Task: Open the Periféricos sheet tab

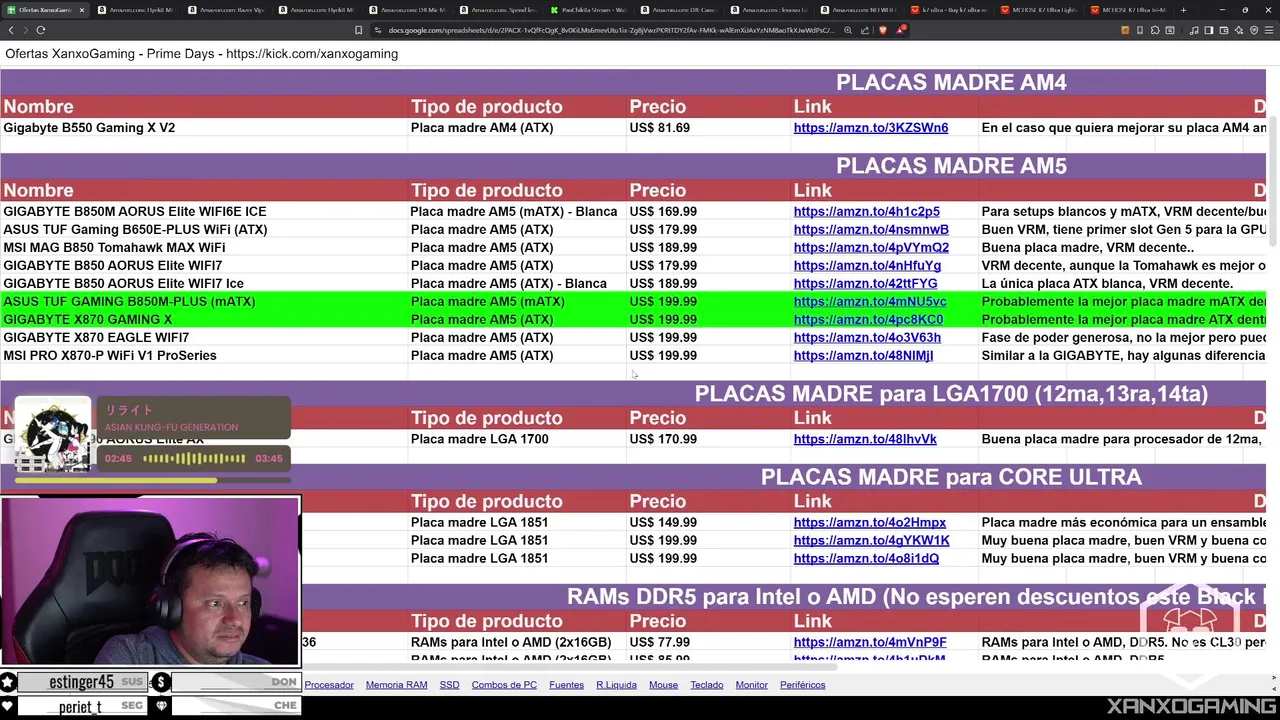Action: pyautogui.click(x=802, y=685)
